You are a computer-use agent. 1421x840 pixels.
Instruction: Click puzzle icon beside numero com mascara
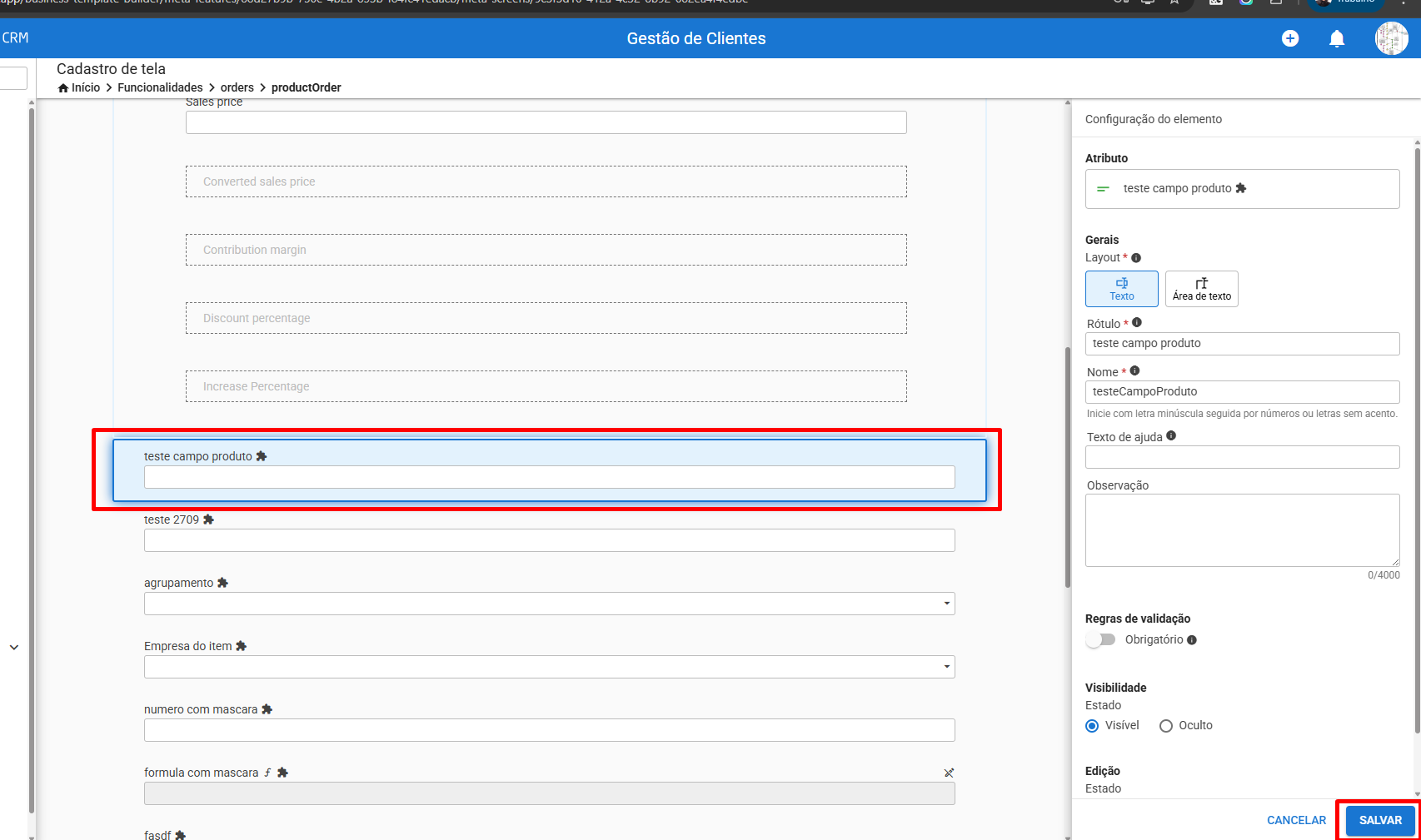267,709
